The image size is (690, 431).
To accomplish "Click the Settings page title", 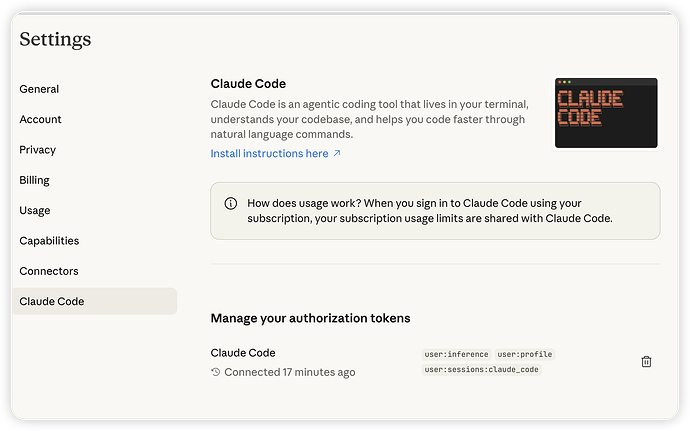I will pos(55,39).
